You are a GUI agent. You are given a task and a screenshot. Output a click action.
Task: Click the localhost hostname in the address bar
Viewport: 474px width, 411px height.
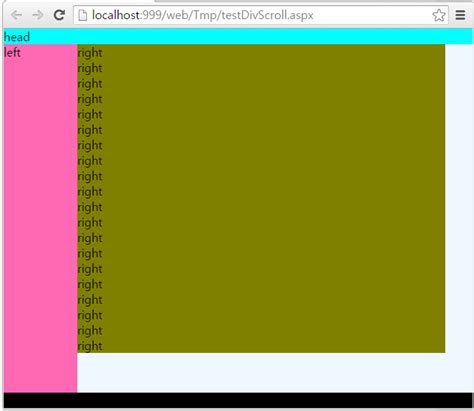tap(116, 15)
